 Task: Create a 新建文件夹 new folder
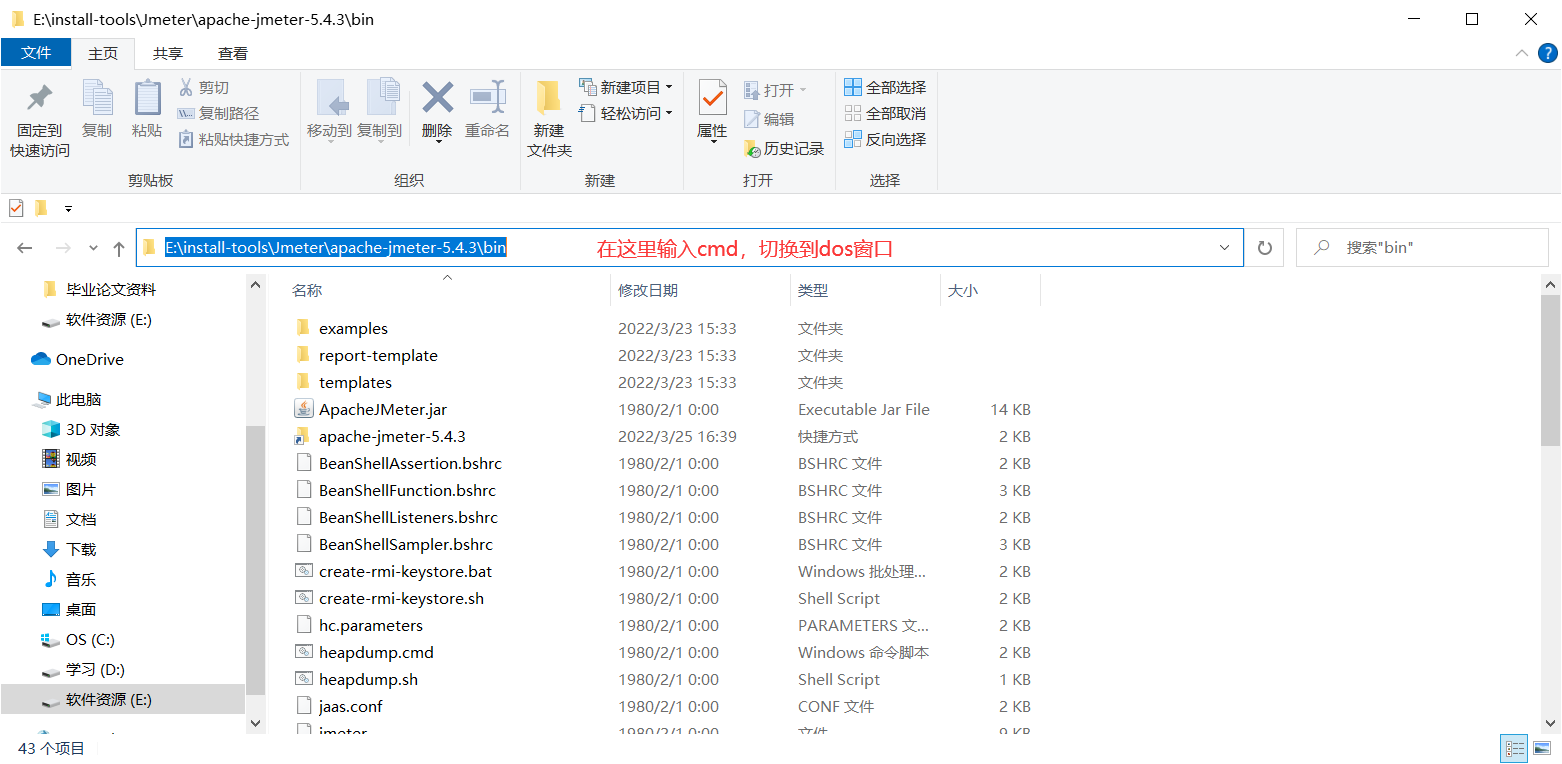coord(549,119)
